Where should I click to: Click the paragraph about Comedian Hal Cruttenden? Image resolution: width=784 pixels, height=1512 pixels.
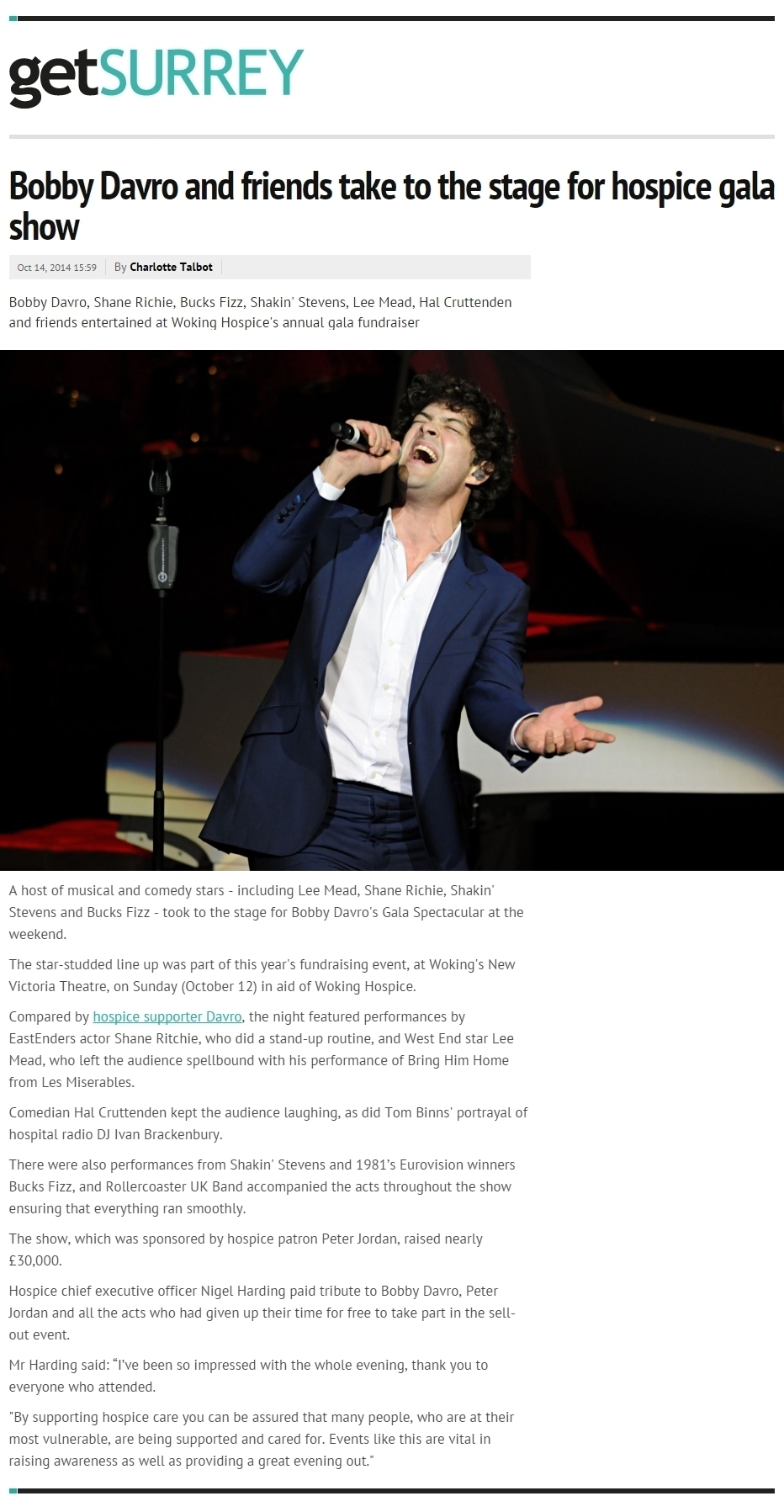pyautogui.click(x=268, y=1123)
